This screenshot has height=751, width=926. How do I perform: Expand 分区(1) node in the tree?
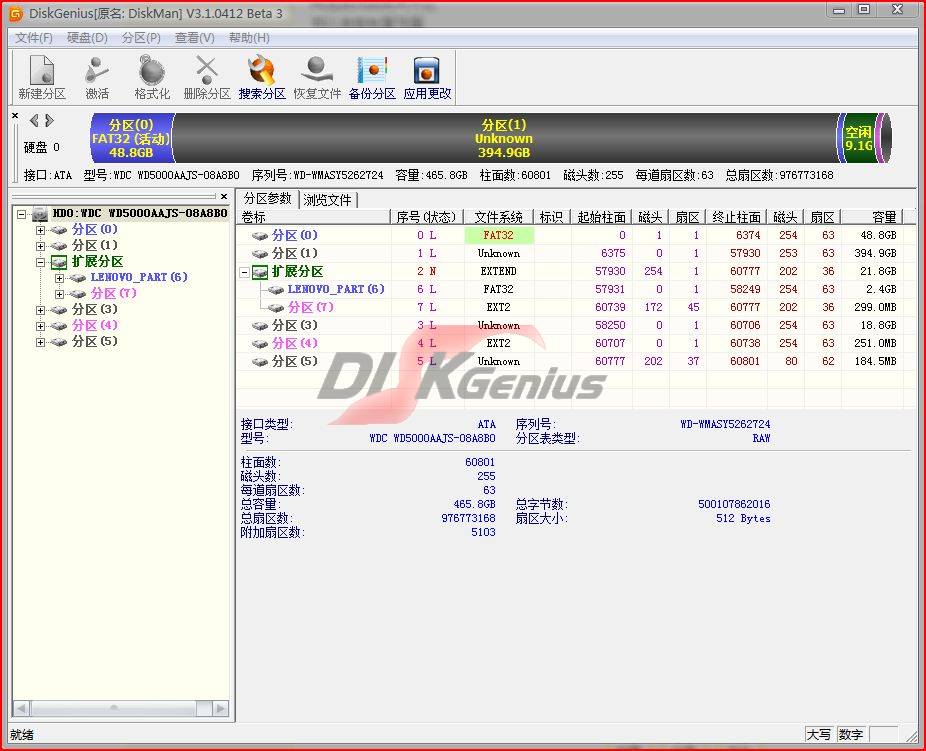coord(41,246)
